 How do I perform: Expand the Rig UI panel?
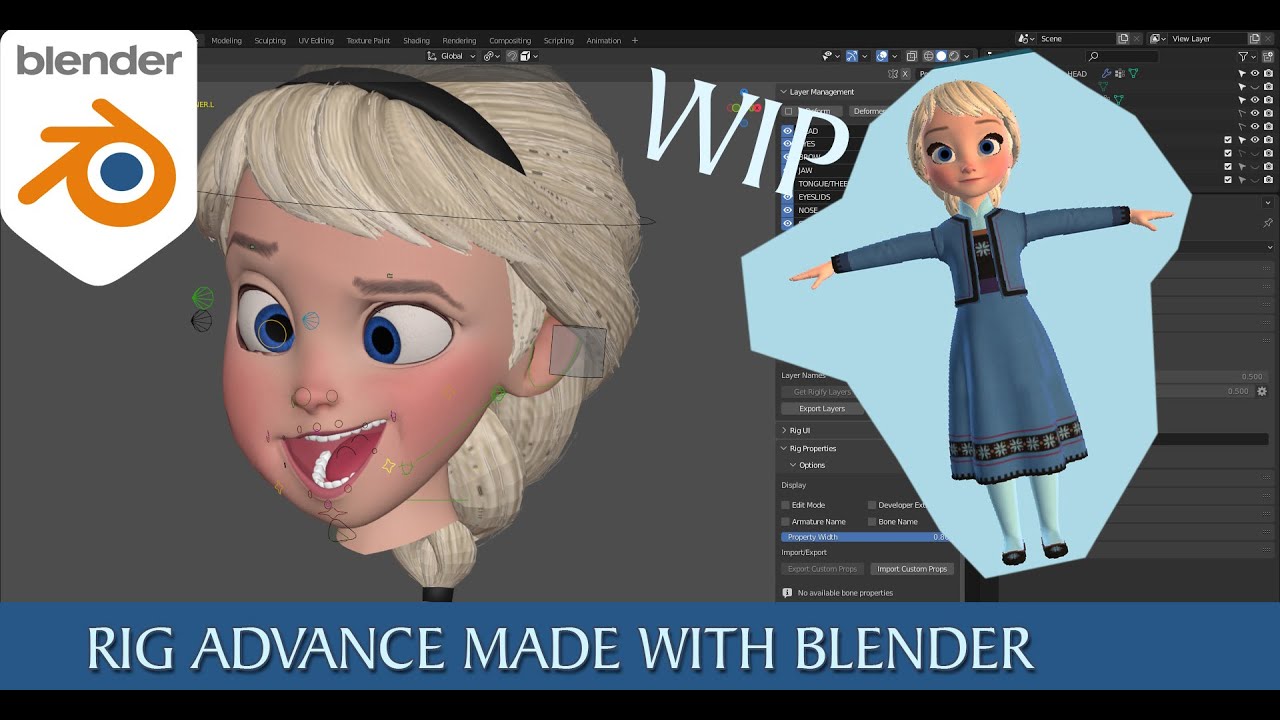[784, 431]
